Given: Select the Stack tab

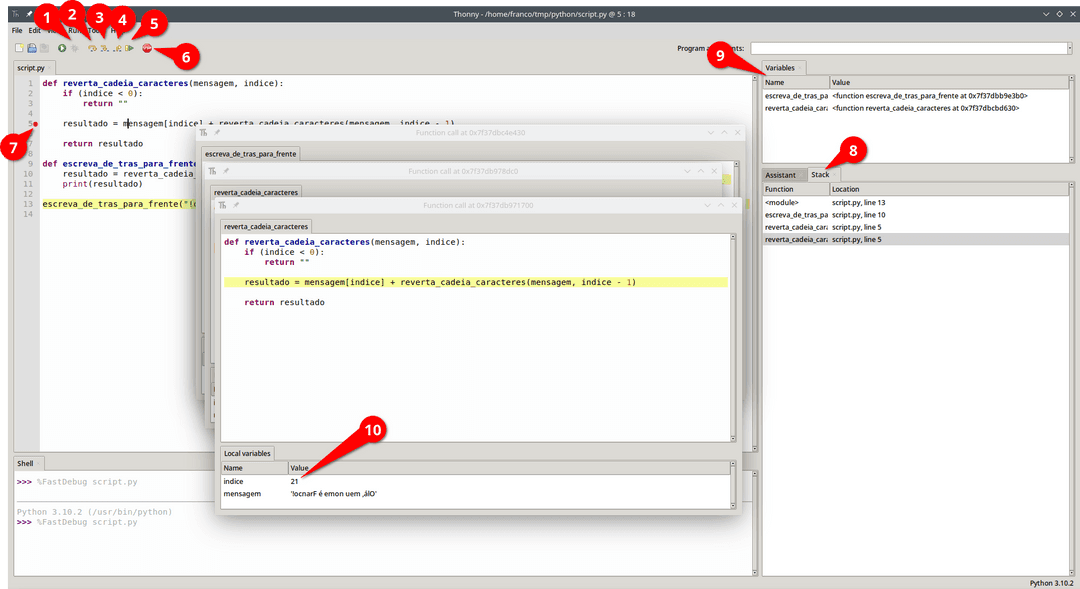Looking at the screenshot, I should click(821, 173).
